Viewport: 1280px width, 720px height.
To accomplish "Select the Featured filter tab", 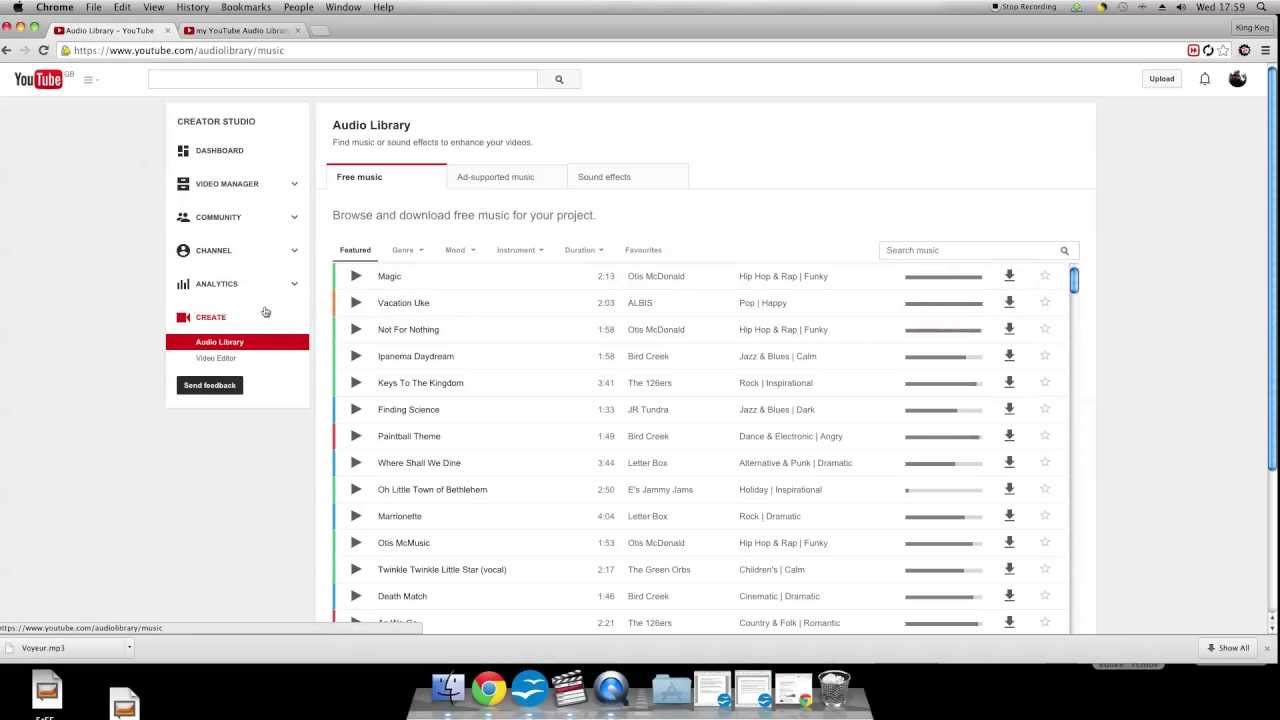I will pyautogui.click(x=355, y=250).
